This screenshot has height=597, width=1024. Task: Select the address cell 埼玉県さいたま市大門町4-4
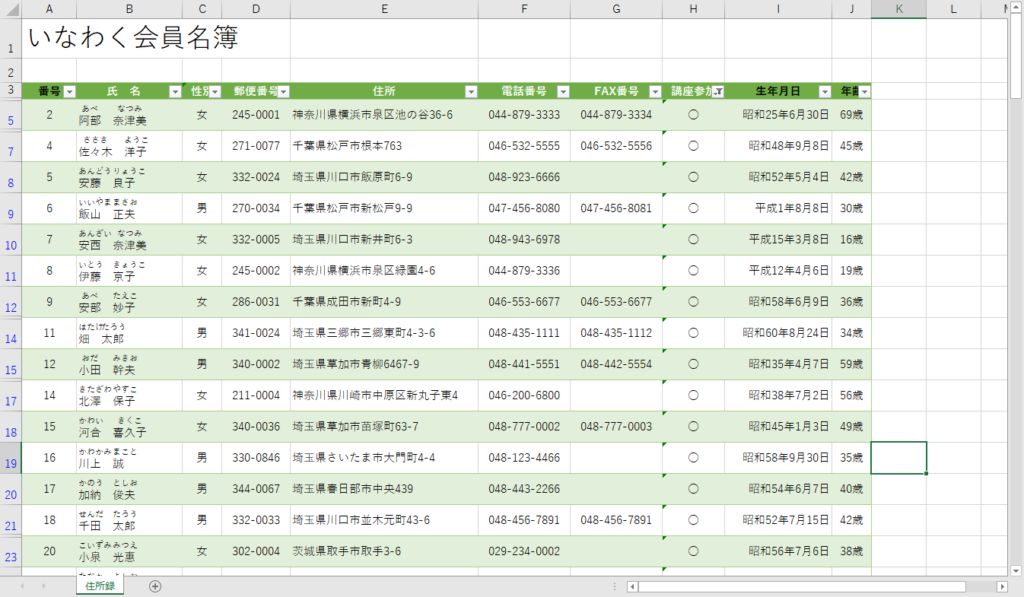click(384, 458)
